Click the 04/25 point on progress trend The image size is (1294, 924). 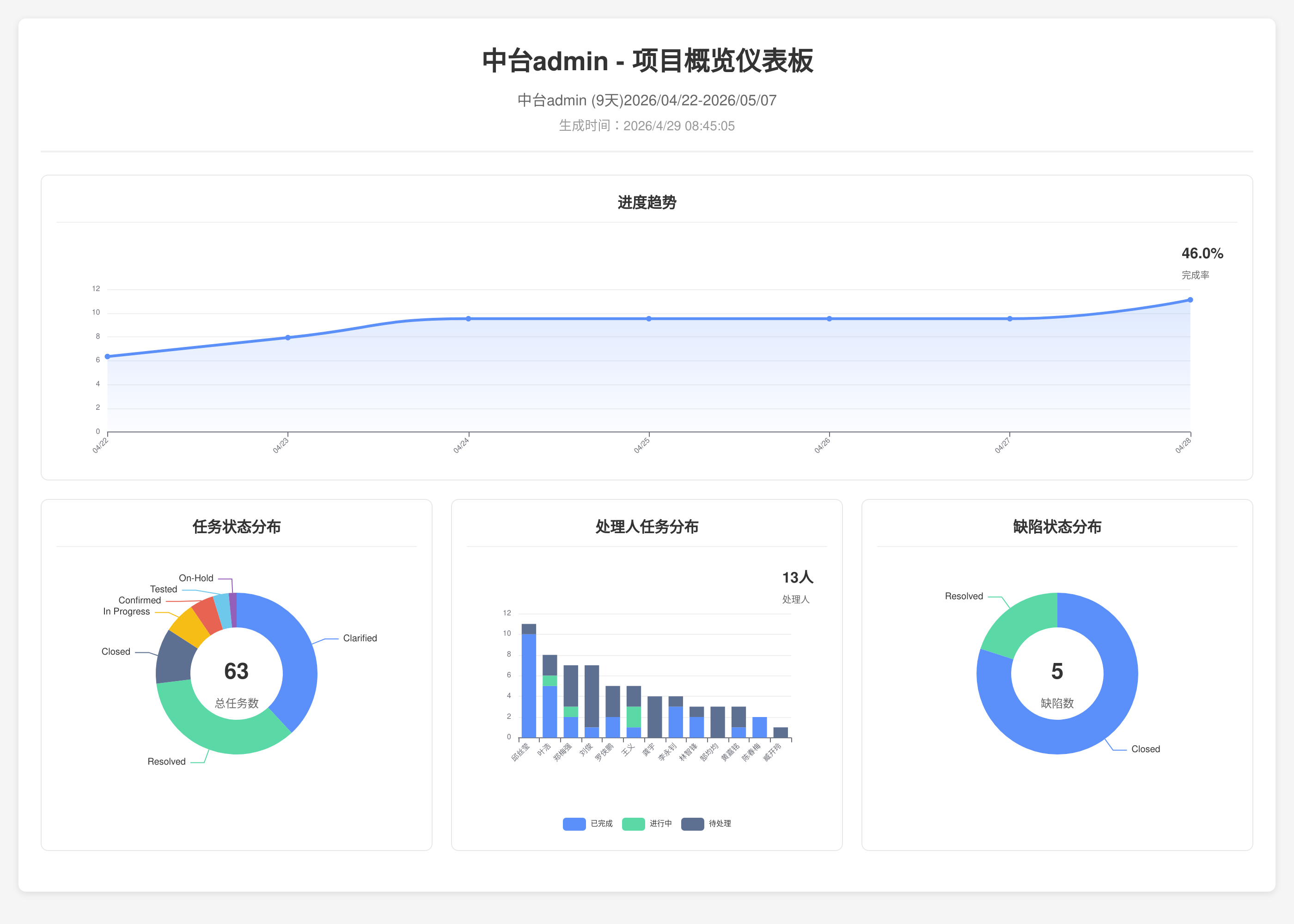649,319
